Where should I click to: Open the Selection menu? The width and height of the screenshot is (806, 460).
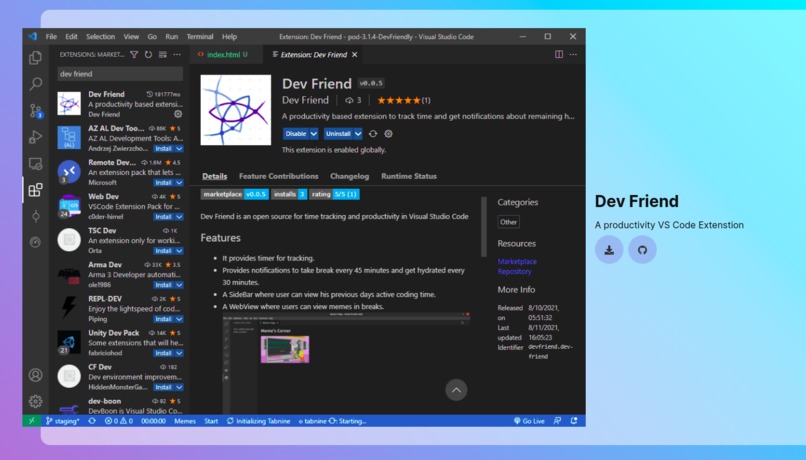(100, 36)
